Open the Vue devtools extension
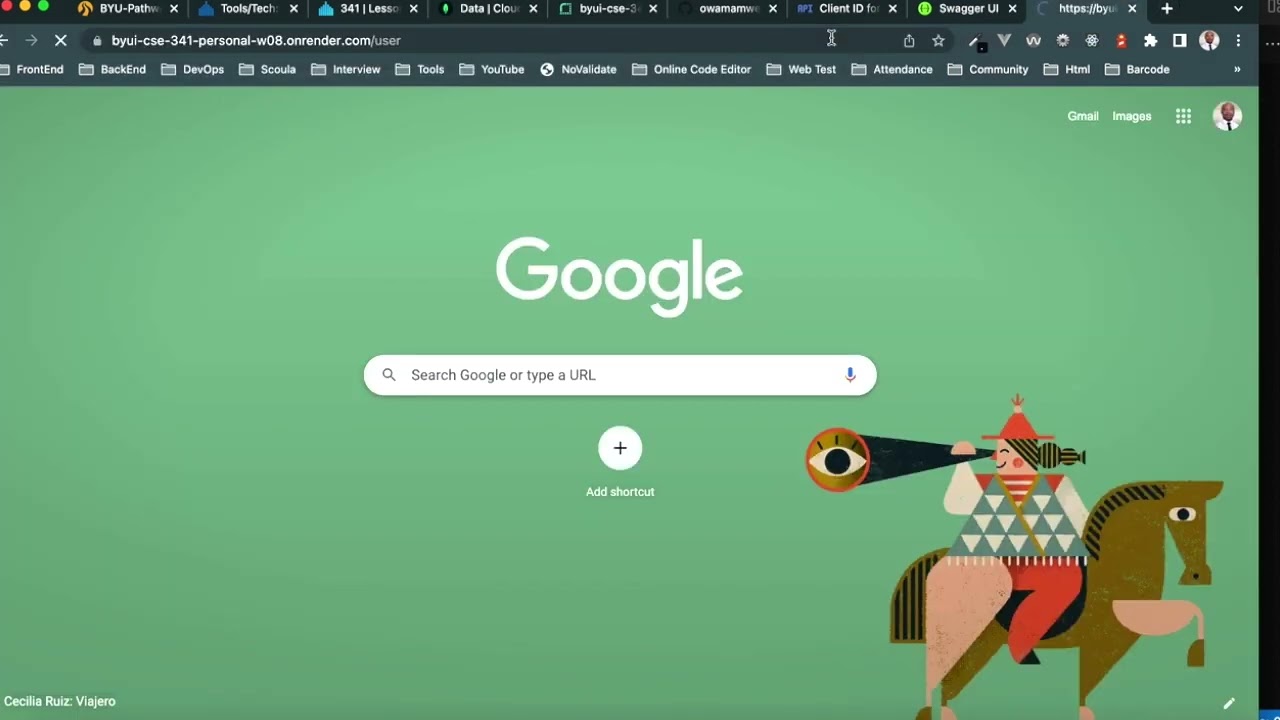 [x=1004, y=41]
